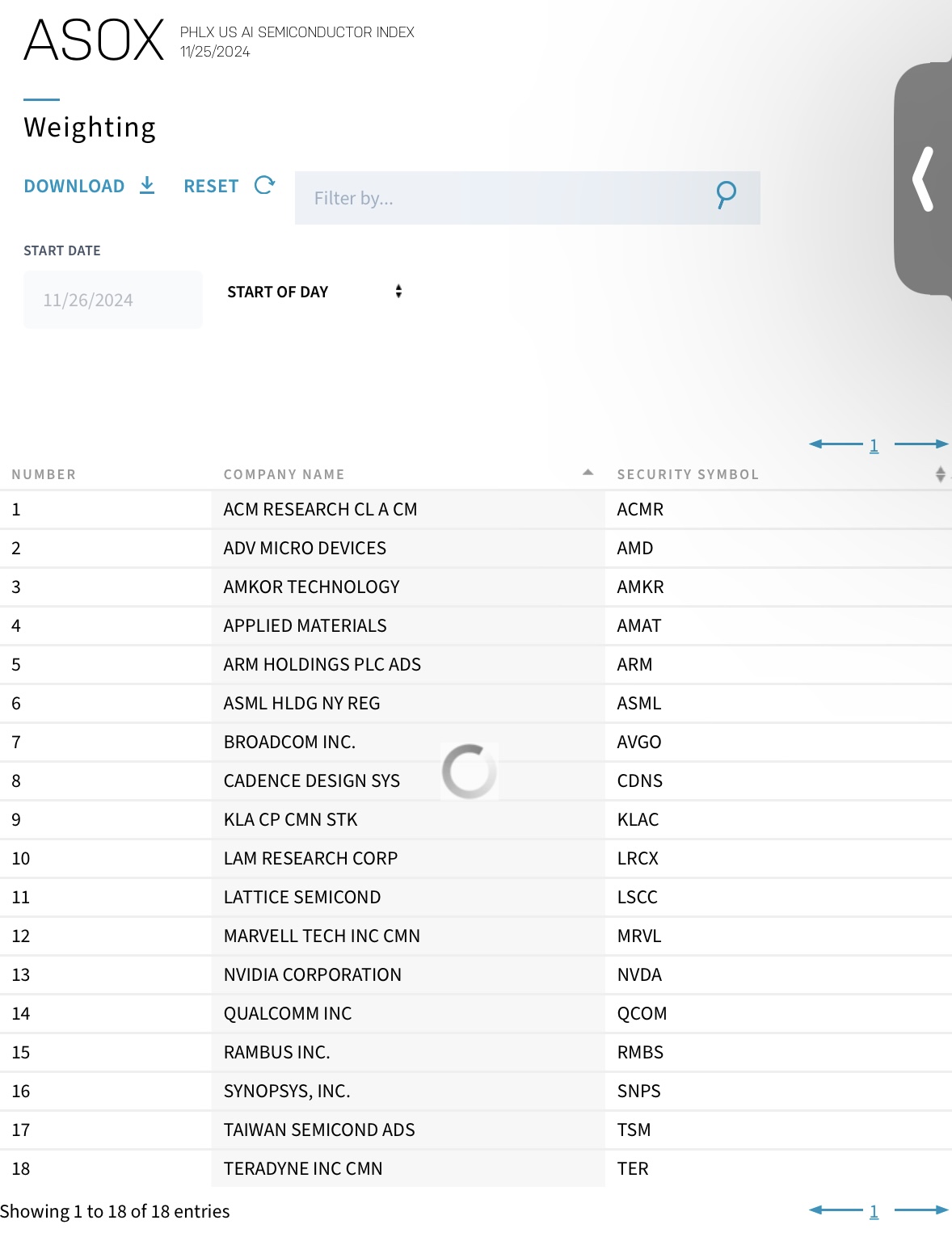Select APPLIED MATERIALS cell

[x=408, y=625]
